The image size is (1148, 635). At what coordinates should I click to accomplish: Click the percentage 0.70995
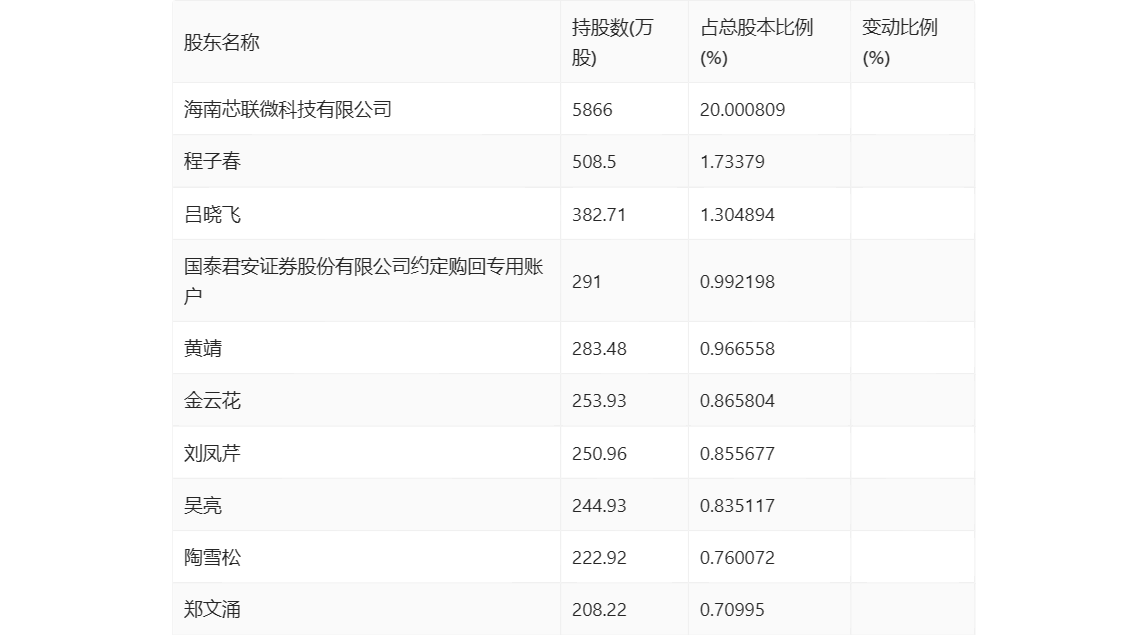(732, 609)
